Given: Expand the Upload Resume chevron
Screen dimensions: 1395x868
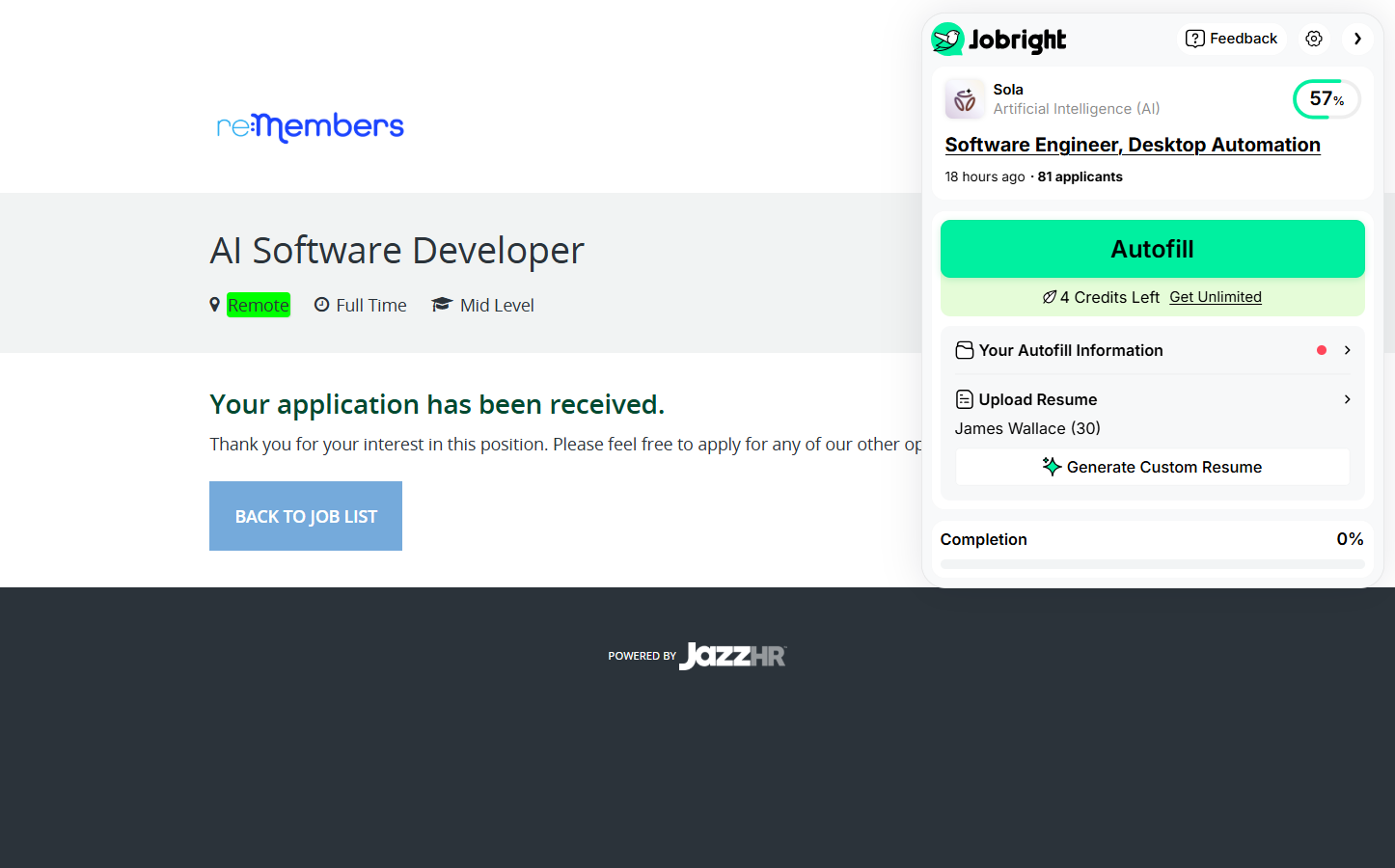Looking at the screenshot, I should tap(1347, 399).
